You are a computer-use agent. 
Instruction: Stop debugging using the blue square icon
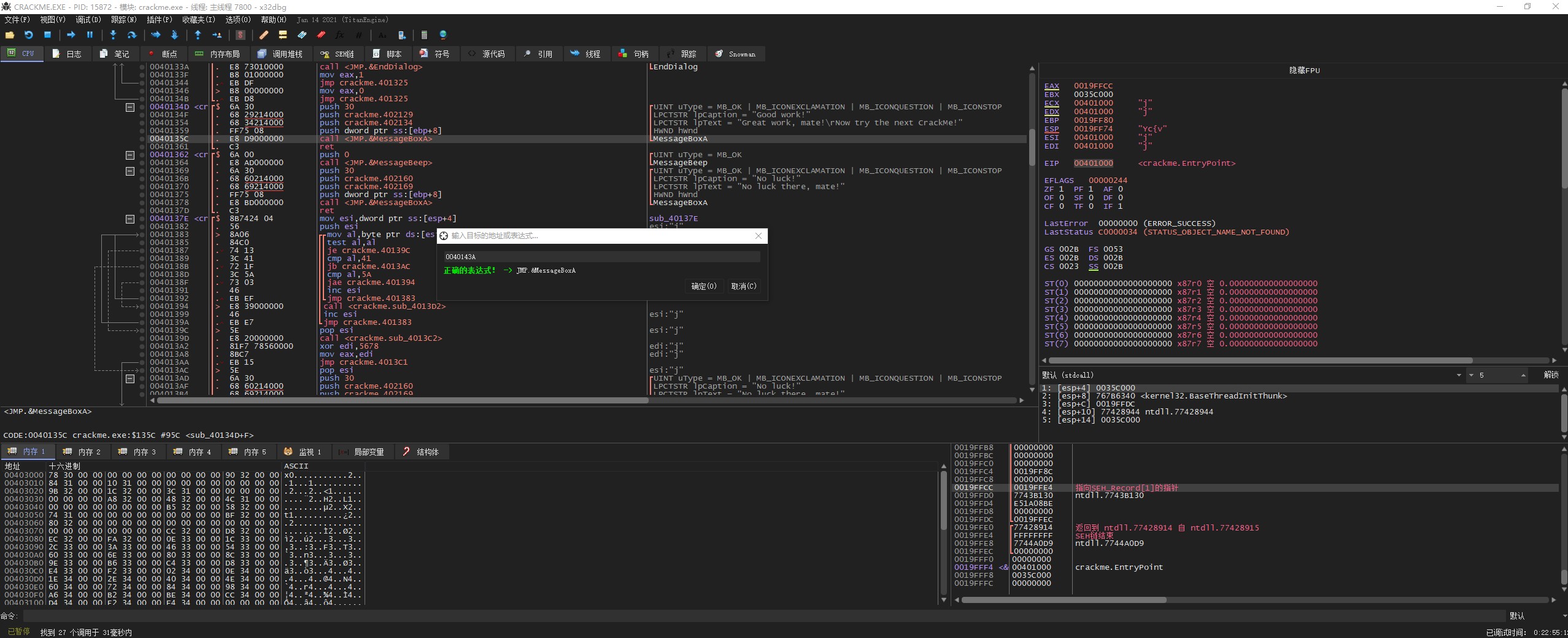[x=47, y=35]
